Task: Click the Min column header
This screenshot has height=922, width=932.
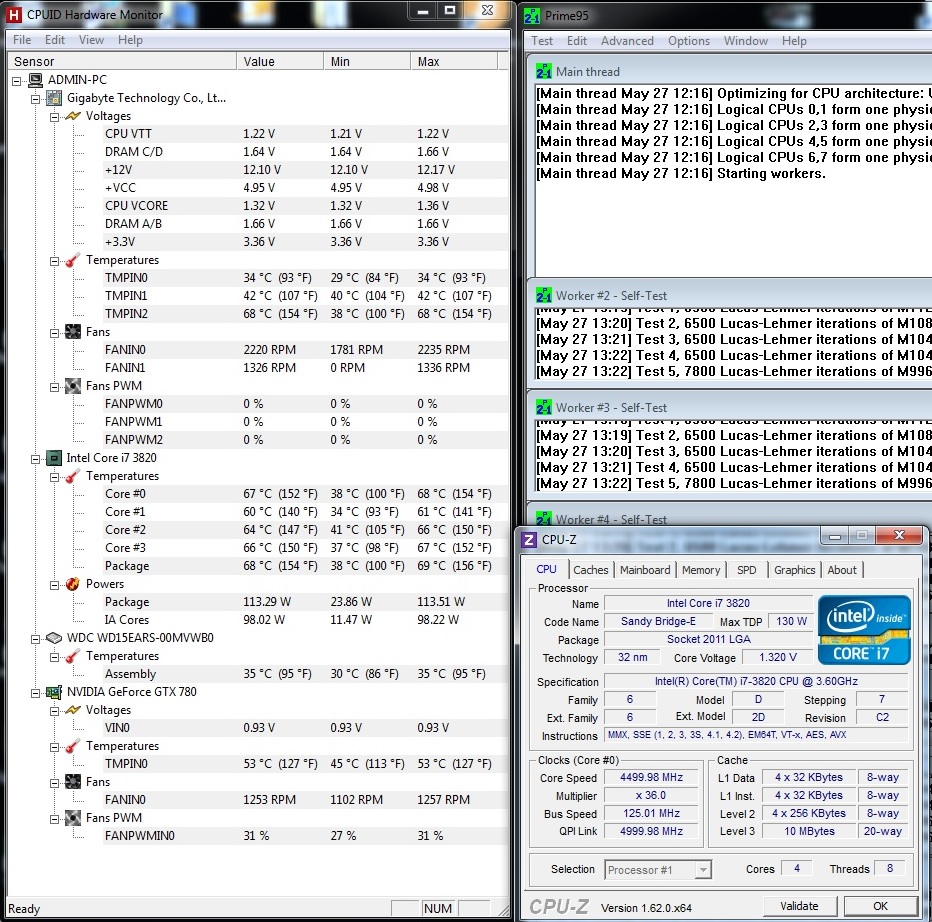Action: pyautogui.click(x=367, y=61)
